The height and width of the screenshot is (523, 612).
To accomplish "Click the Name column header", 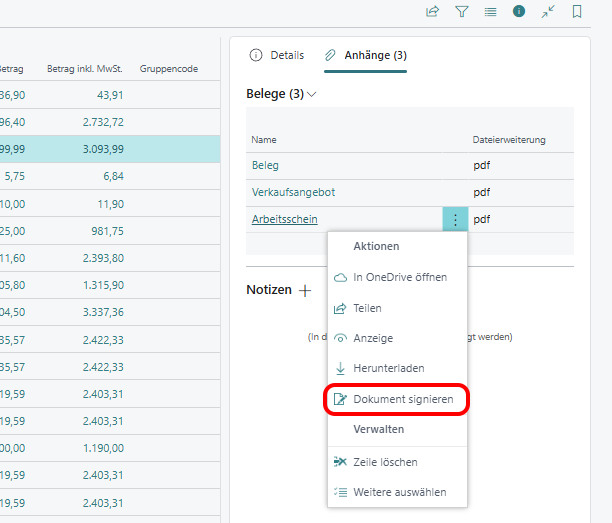I will click(264, 140).
